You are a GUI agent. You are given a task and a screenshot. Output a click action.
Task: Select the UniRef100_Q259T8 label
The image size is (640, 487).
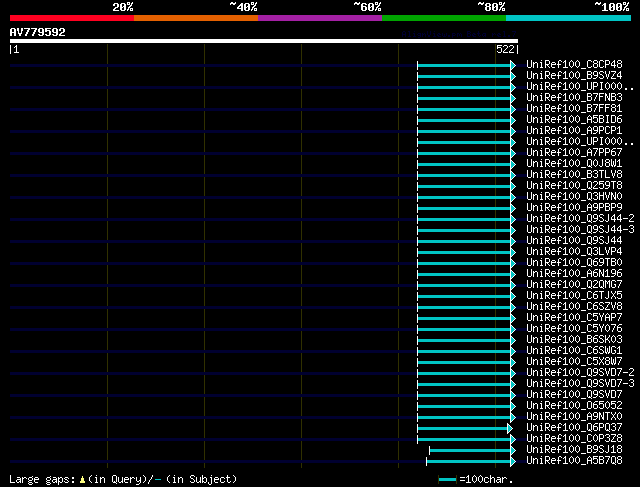(574, 185)
